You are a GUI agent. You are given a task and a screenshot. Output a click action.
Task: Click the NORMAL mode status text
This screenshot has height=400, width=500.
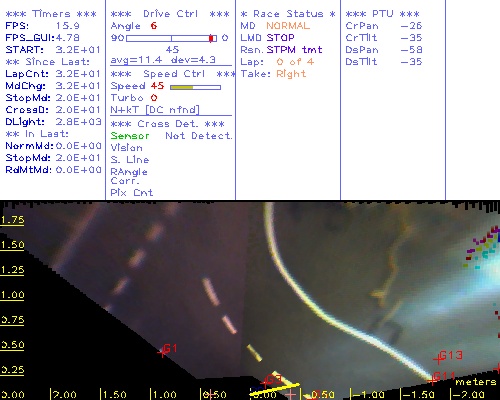288,26
